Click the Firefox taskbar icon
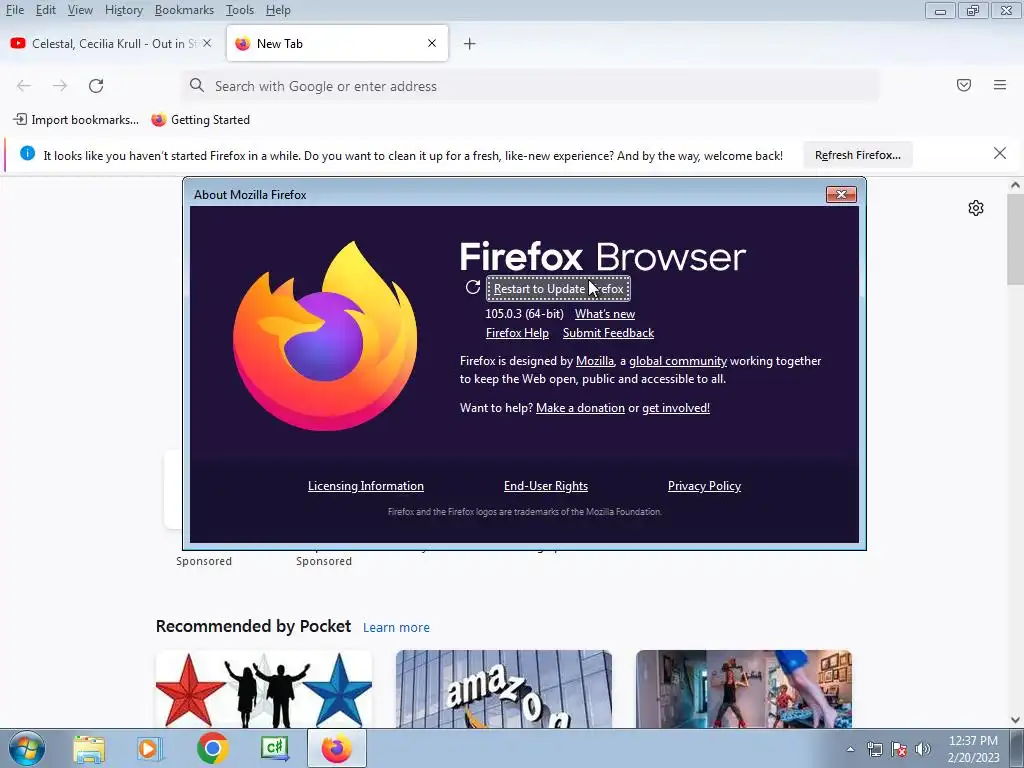1024x768 pixels. (x=336, y=748)
